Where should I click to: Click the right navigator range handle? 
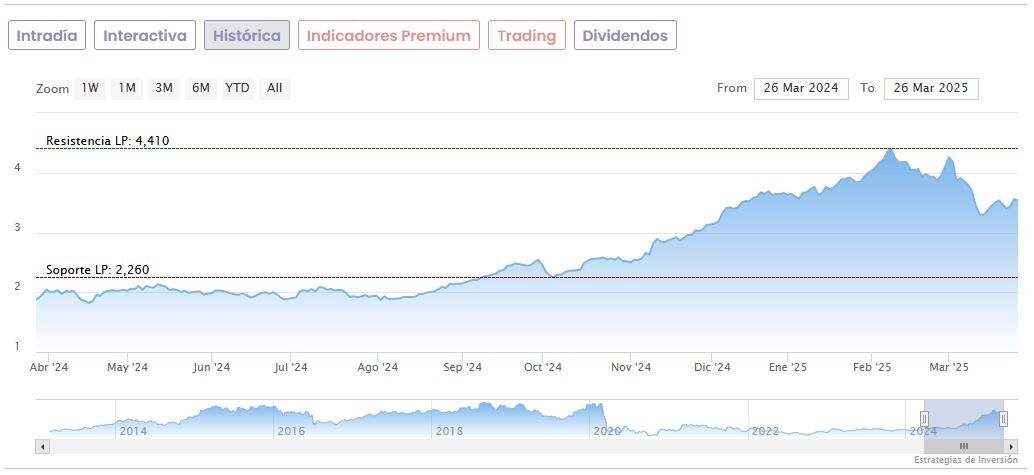click(x=1003, y=419)
